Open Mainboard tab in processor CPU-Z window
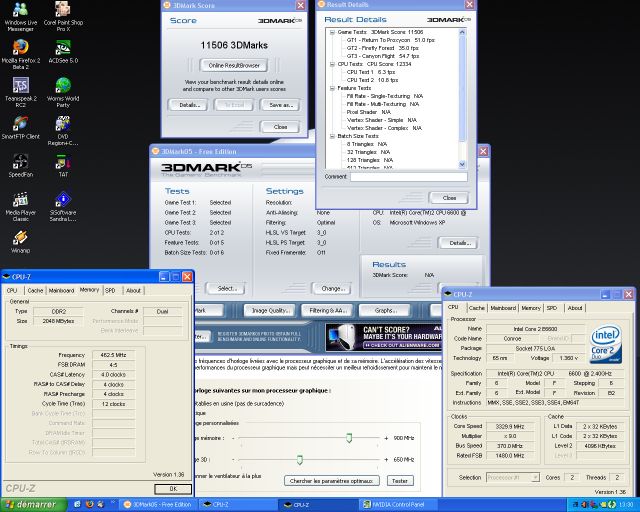Image resolution: width=640 pixels, height=512 pixels. coord(503,308)
